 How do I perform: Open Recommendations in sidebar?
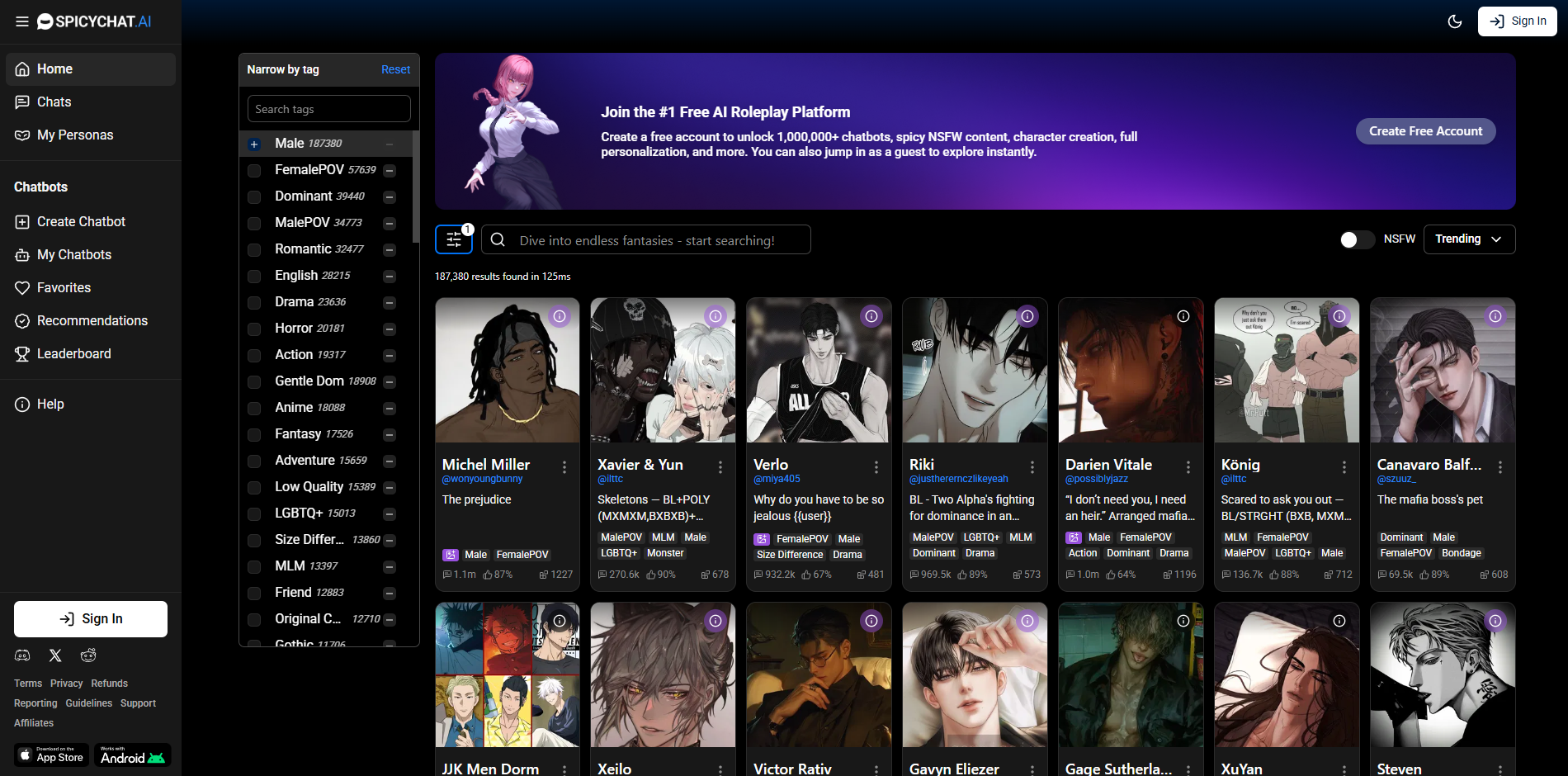91,321
